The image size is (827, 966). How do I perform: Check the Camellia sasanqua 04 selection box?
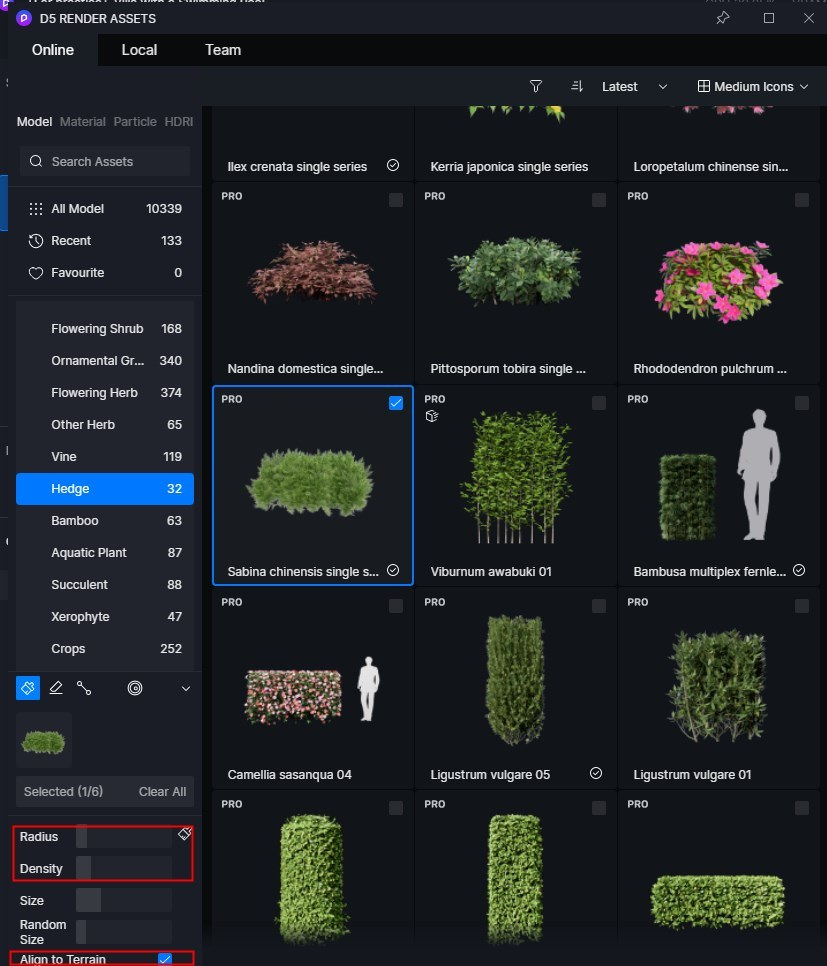pos(396,606)
